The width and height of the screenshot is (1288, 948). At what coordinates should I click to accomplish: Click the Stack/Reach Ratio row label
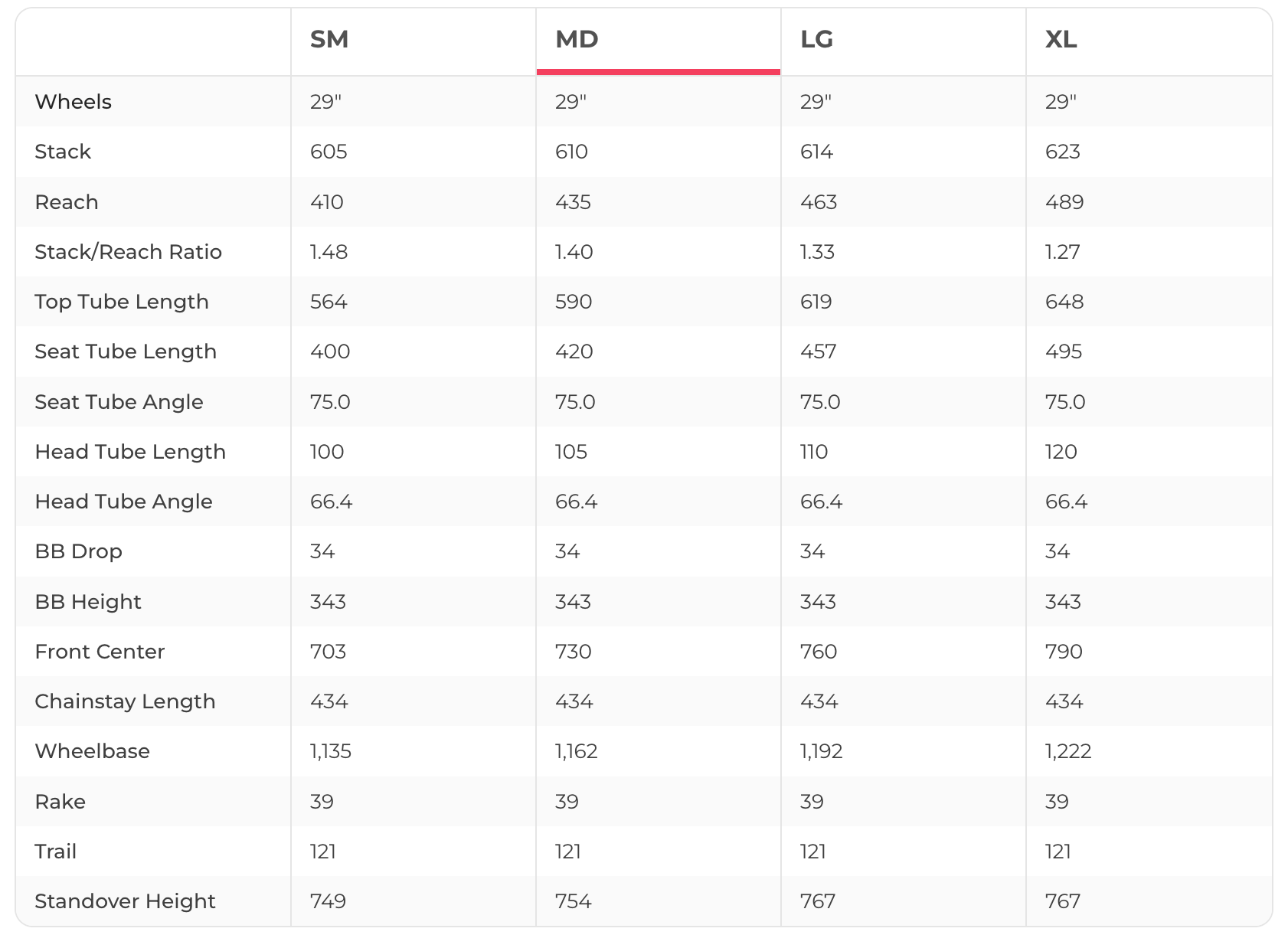tap(129, 252)
